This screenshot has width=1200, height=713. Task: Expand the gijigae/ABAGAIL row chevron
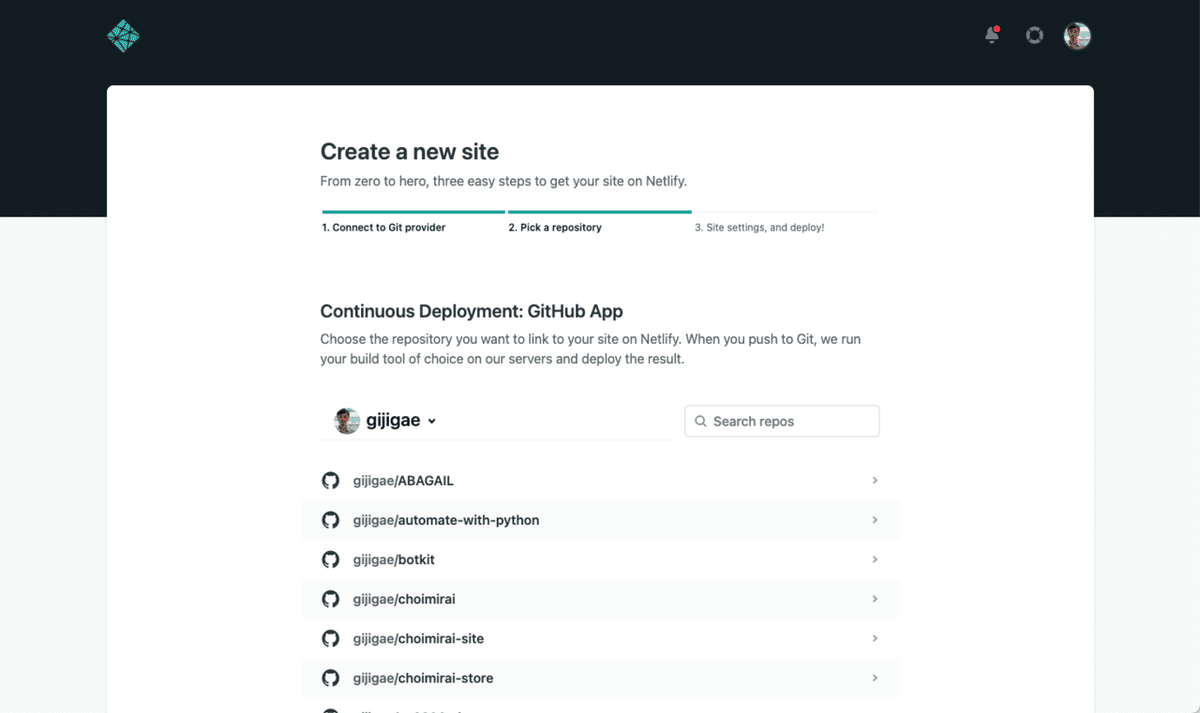[875, 481]
